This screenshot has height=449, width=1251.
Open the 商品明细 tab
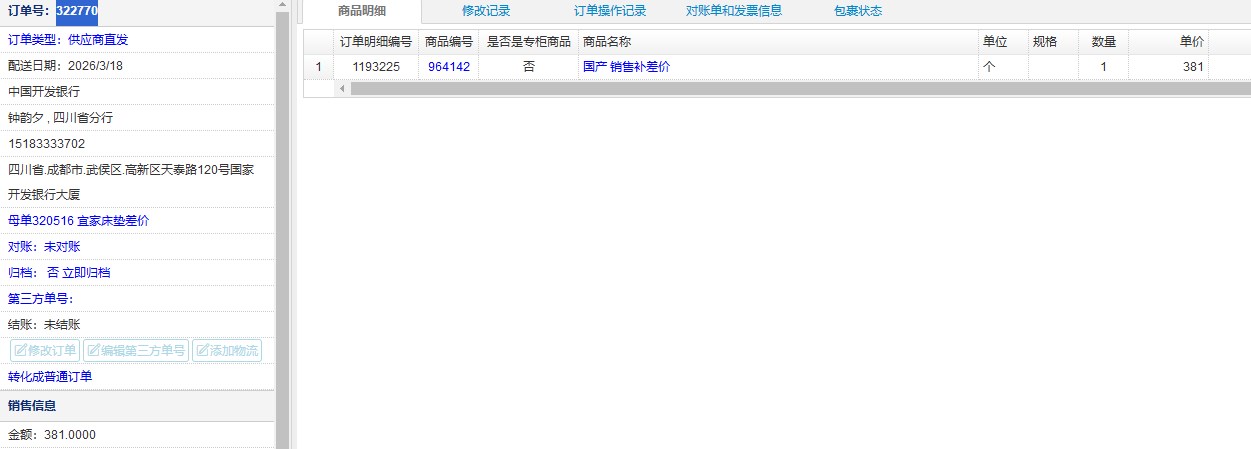pos(362,11)
